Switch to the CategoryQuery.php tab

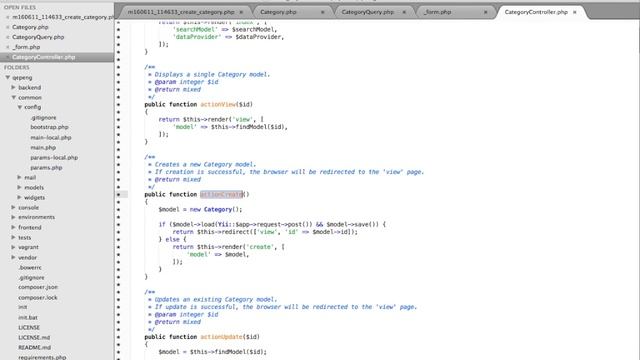point(367,12)
